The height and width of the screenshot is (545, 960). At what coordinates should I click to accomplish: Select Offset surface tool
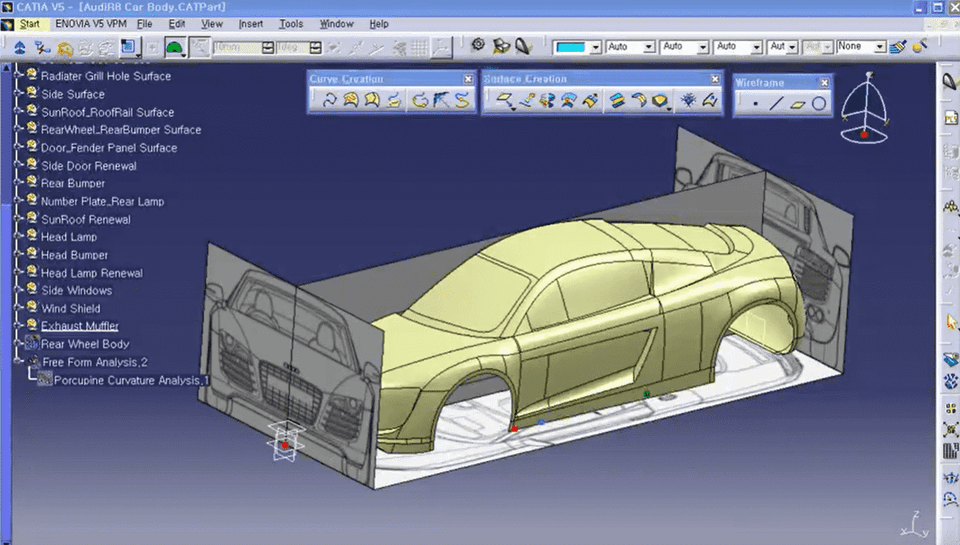pos(569,100)
